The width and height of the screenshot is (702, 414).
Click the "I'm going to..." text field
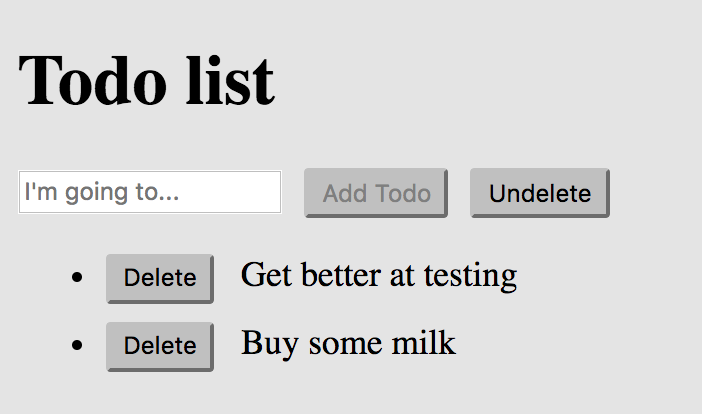(149, 192)
